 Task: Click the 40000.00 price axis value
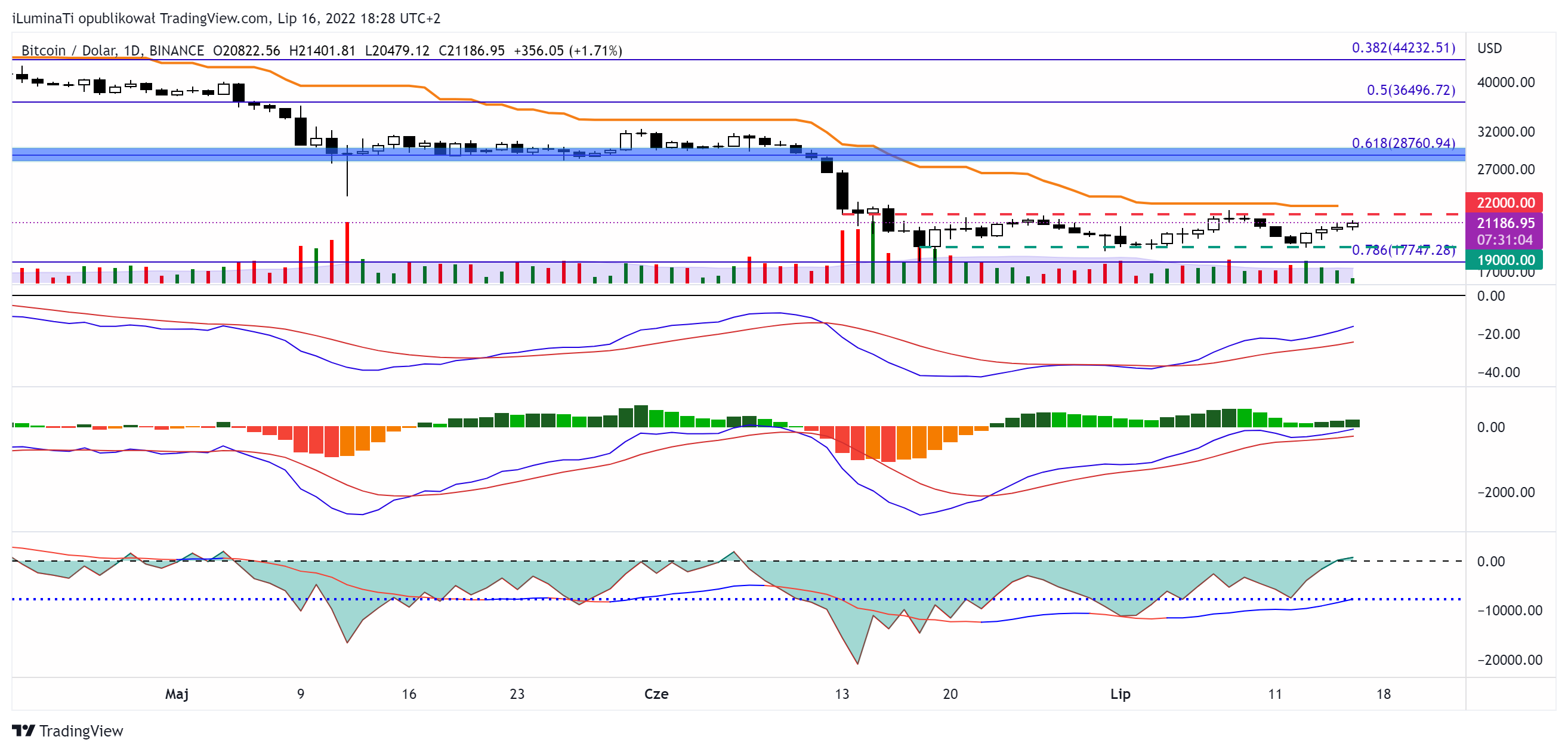(x=1505, y=82)
